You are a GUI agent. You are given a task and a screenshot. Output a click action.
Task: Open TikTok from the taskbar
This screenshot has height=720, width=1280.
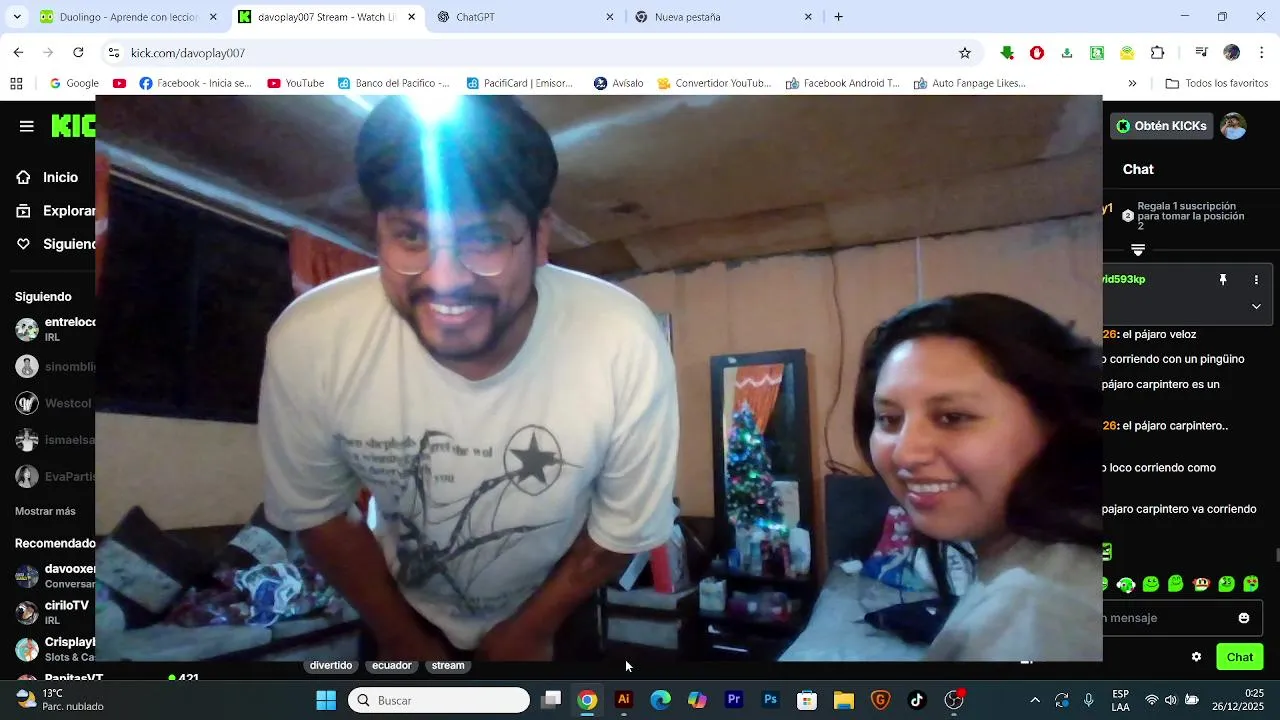pos(917,700)
